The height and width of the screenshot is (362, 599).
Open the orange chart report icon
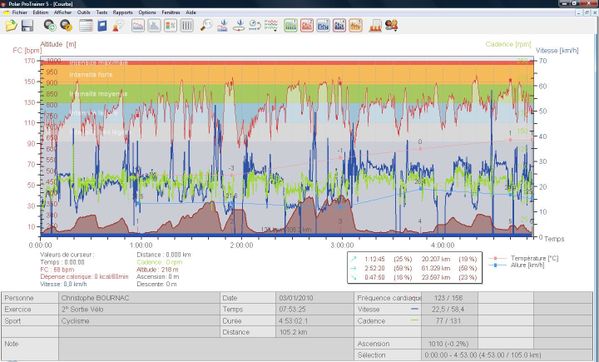(355, 26)
